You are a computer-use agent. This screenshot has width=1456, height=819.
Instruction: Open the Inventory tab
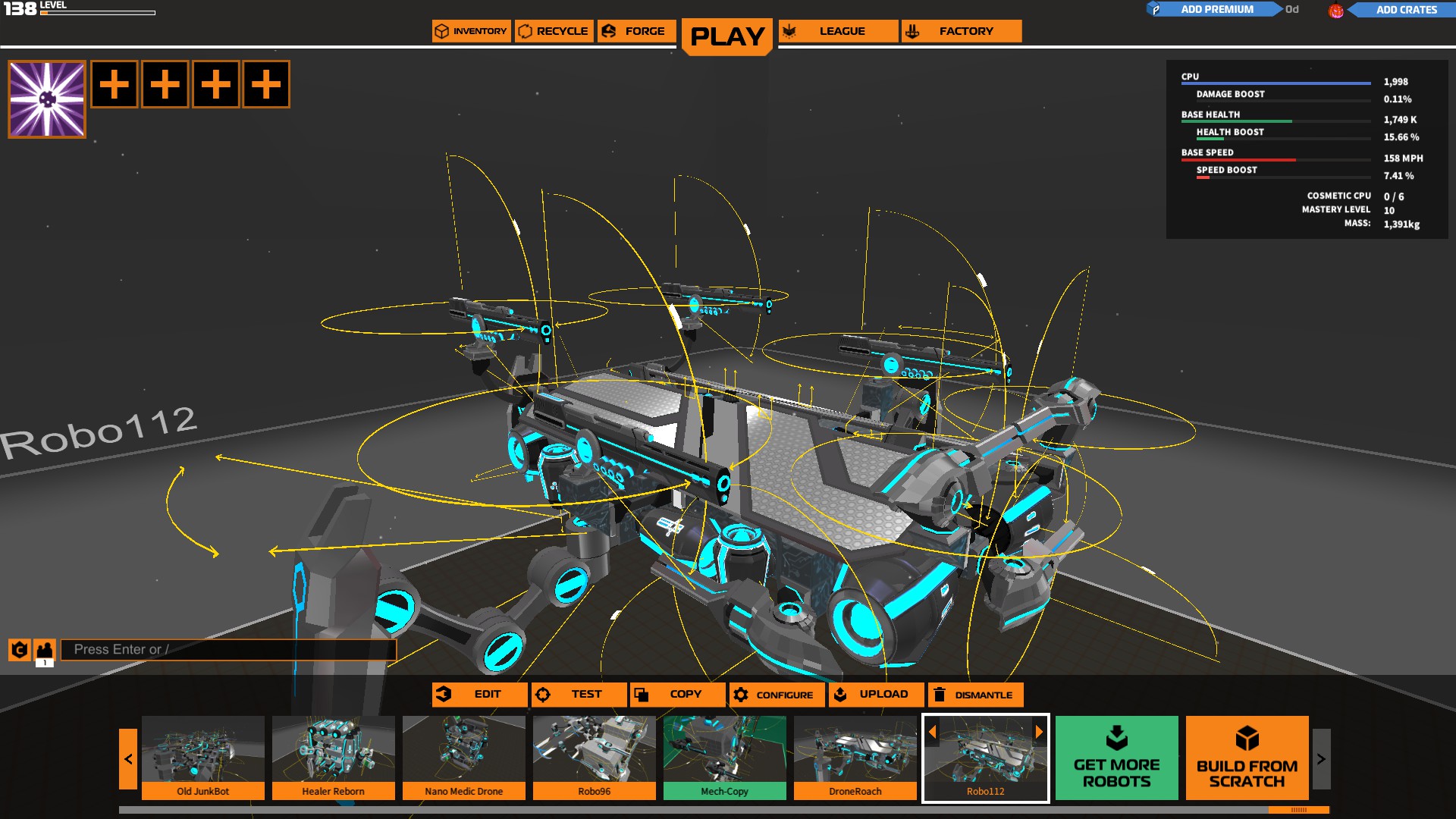pyautogui.click(x=471, y=31)
